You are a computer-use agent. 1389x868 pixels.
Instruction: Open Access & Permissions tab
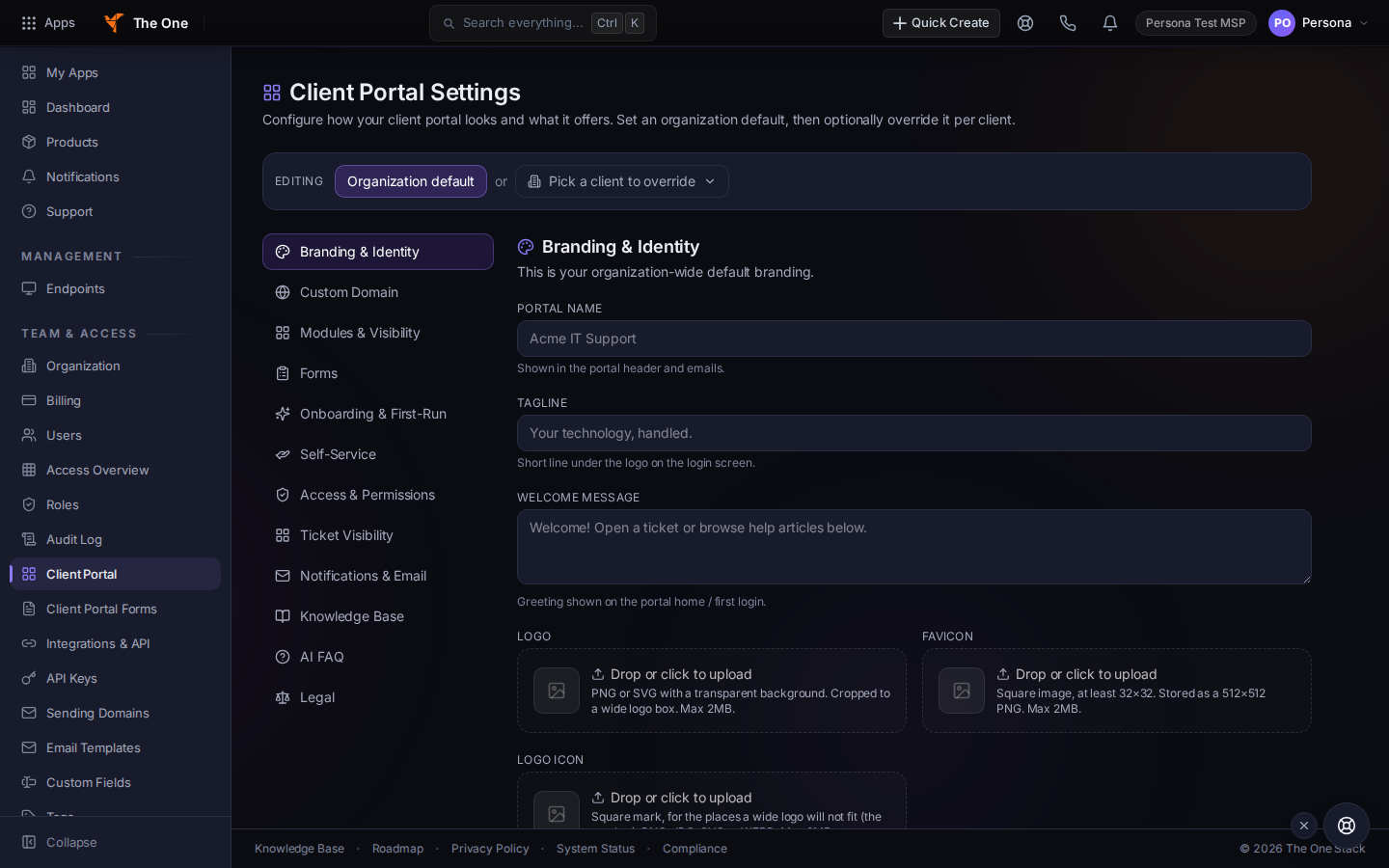point(378,495)
